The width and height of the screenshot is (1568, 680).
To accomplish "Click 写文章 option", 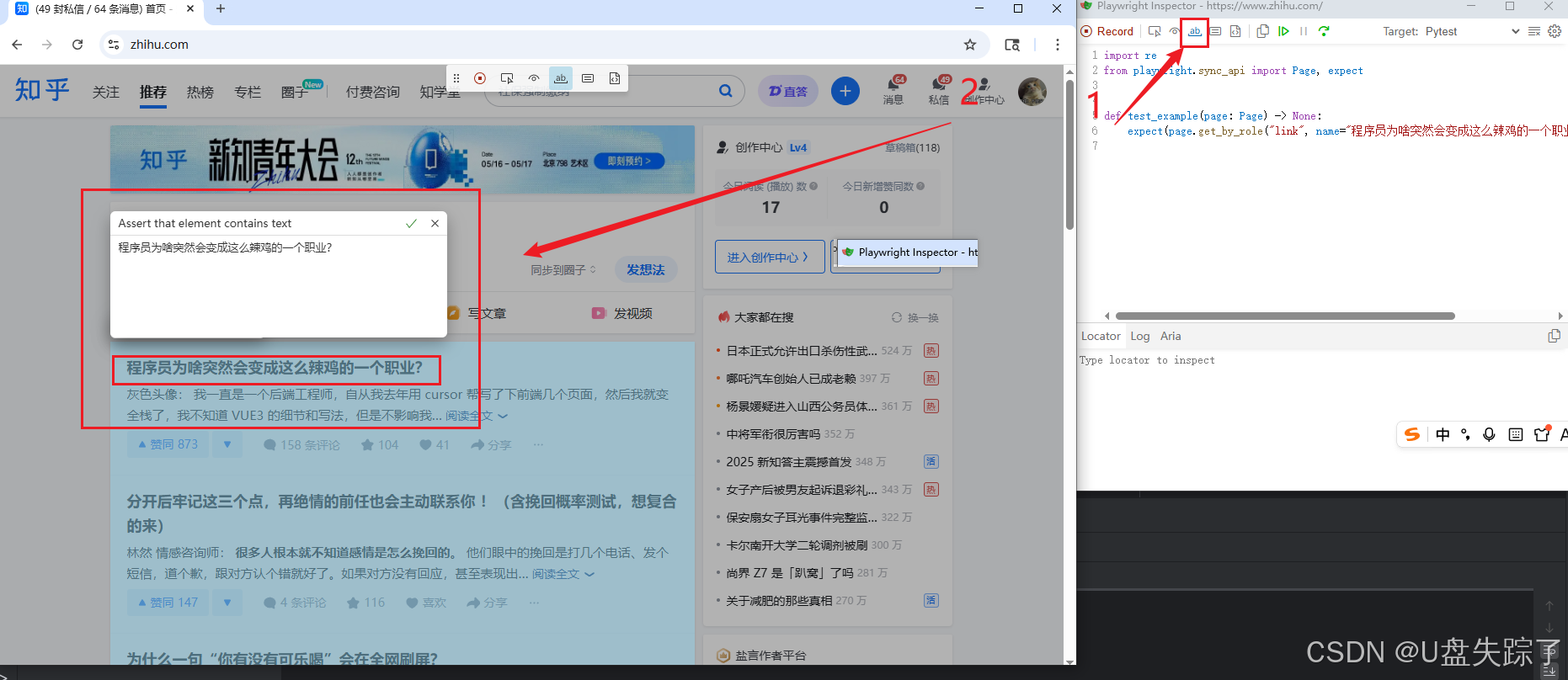I will (x=477, y=313).
